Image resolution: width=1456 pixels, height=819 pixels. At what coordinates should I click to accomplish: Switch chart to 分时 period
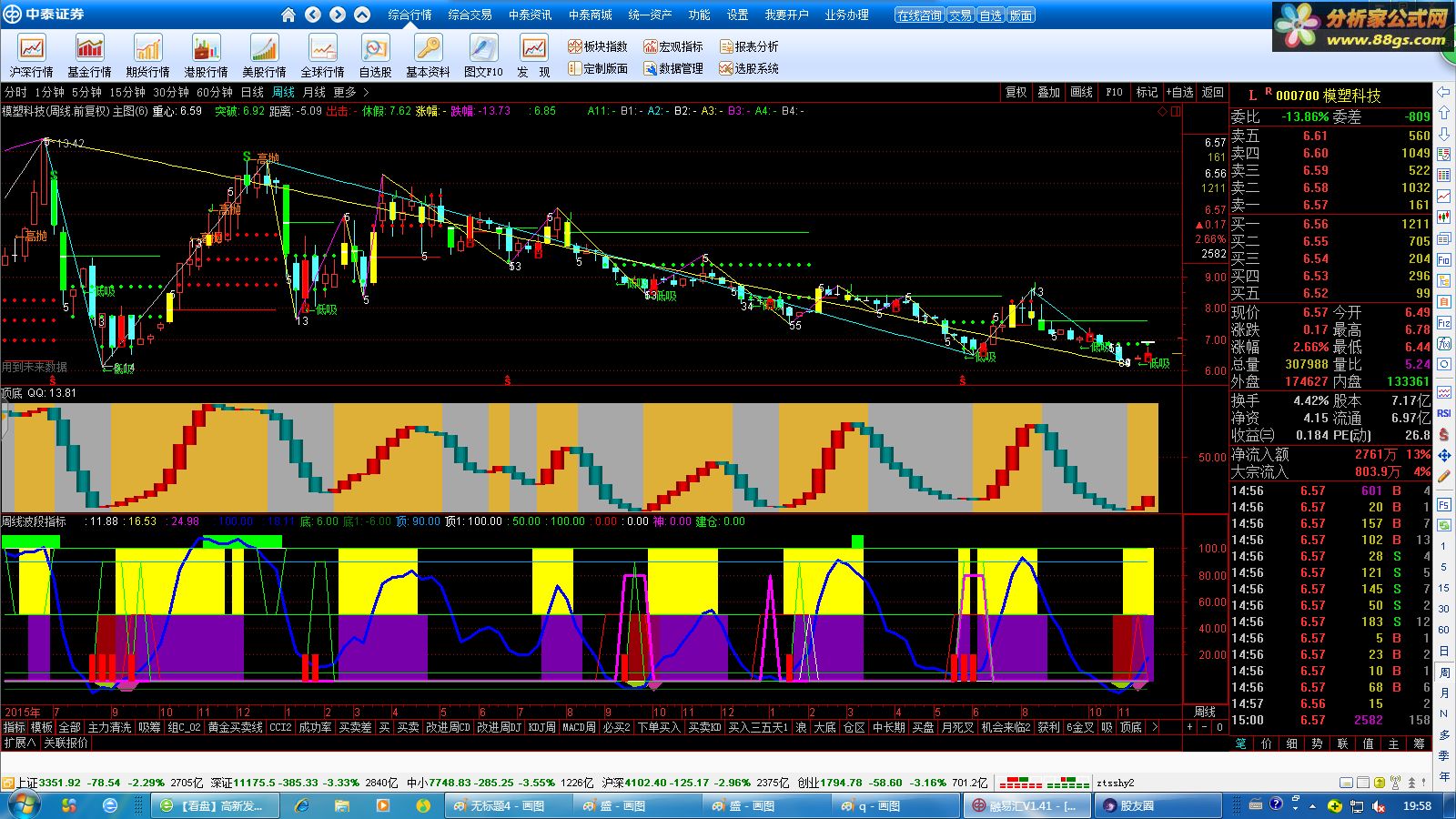coord(15,92)
